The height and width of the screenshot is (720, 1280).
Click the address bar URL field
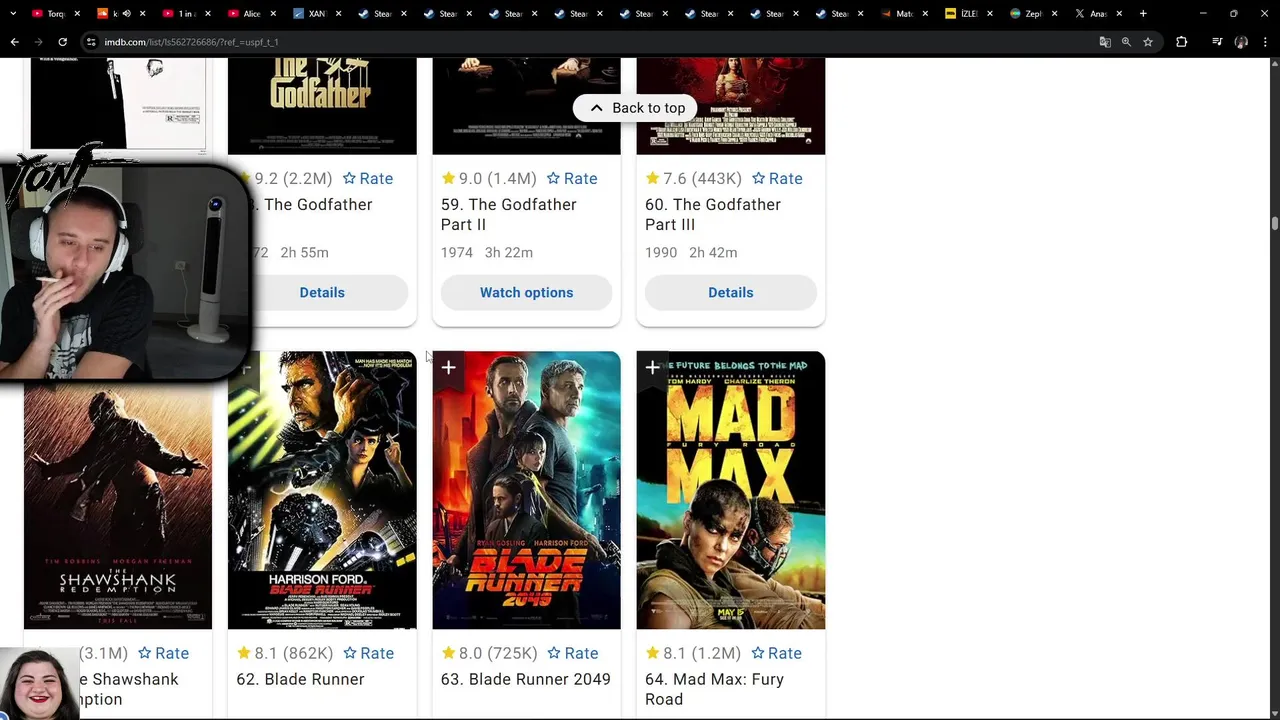590,42
